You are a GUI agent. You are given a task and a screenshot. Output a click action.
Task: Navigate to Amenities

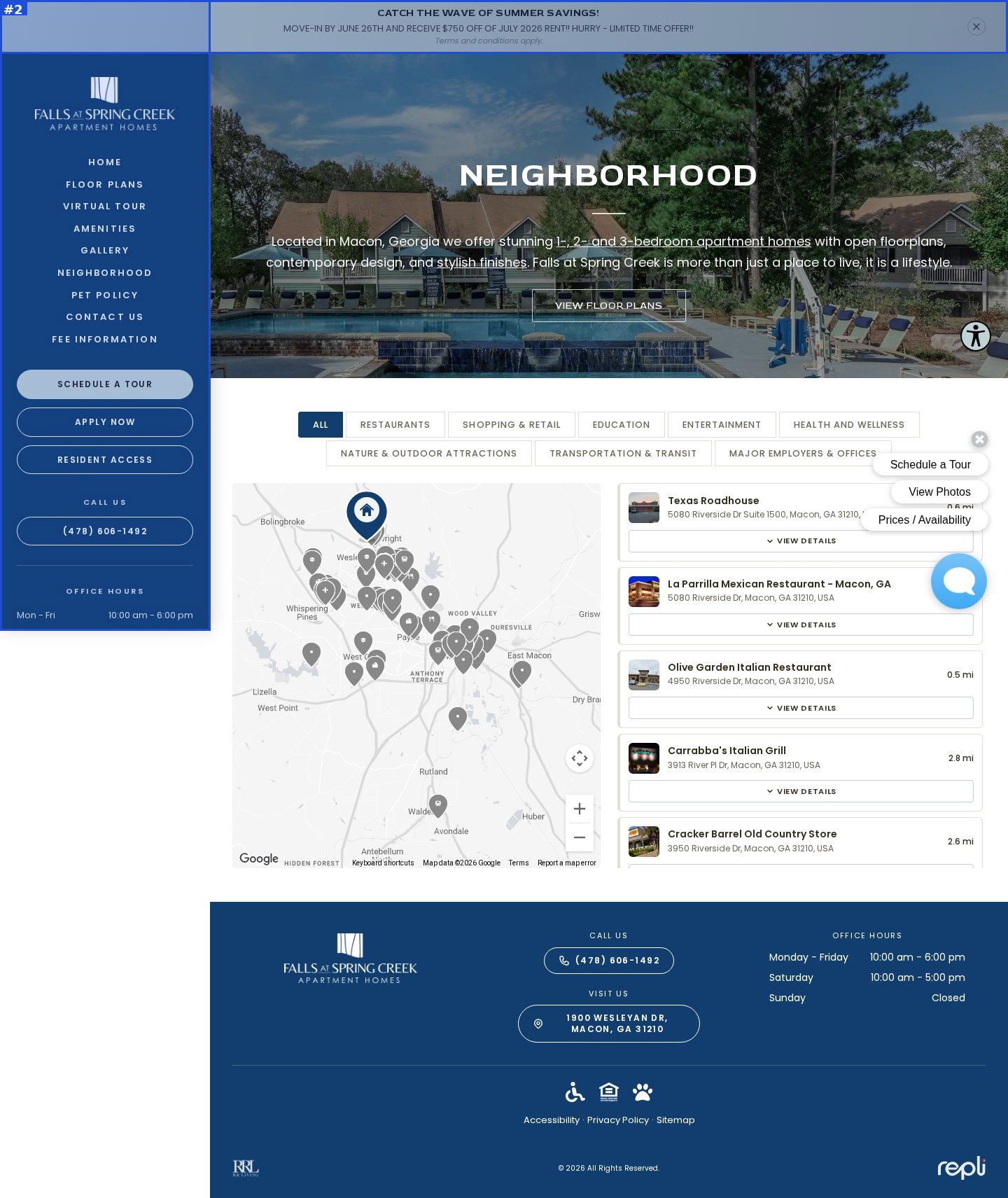(x=105, y=229)
